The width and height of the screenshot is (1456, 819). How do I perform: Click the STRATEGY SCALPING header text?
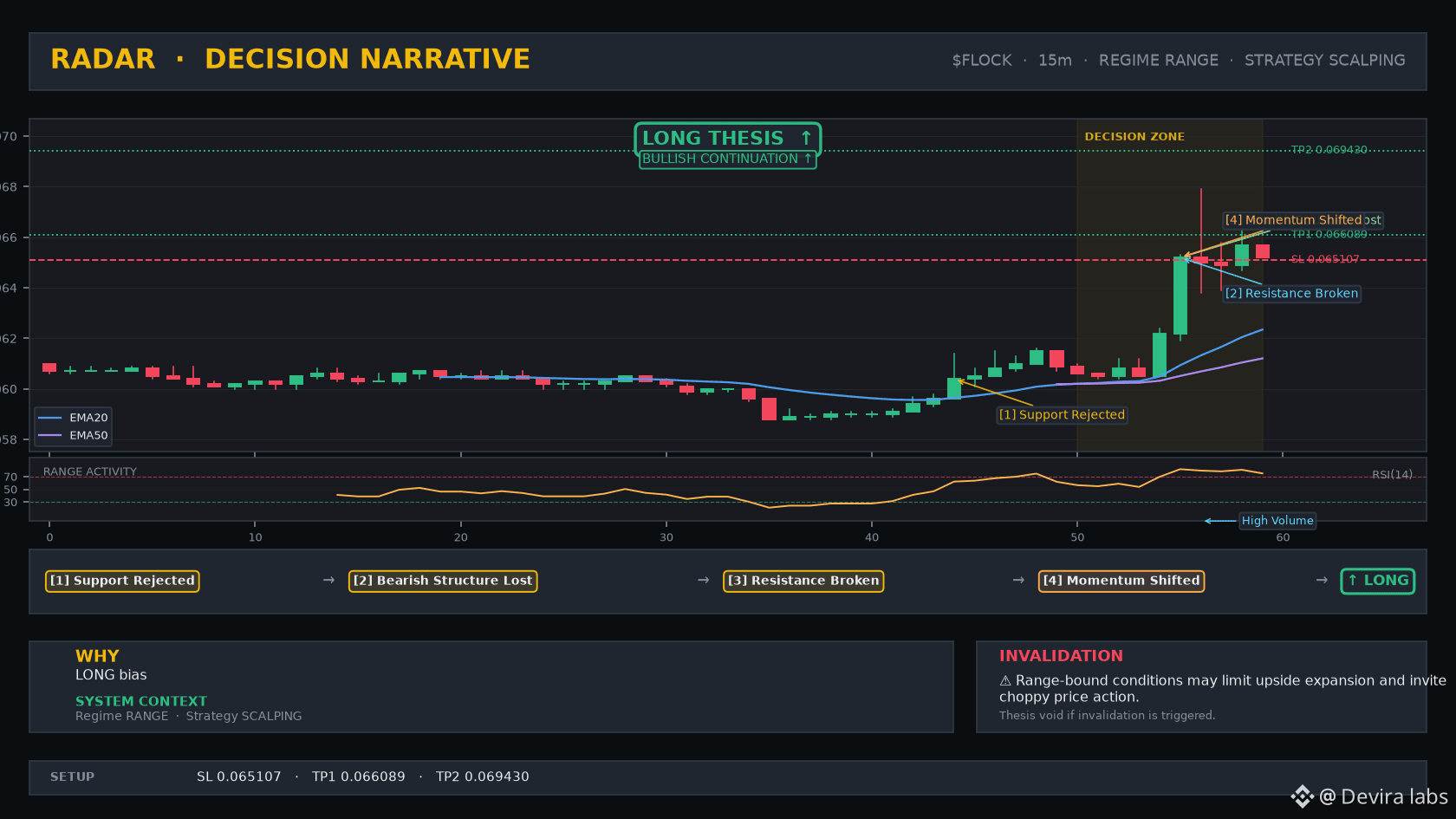[1325, 61]
